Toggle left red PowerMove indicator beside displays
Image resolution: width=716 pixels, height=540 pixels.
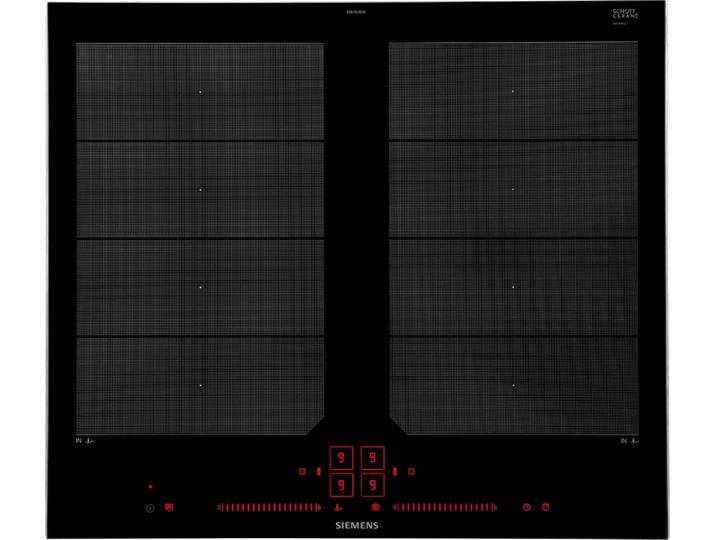(x=319, y=472)
